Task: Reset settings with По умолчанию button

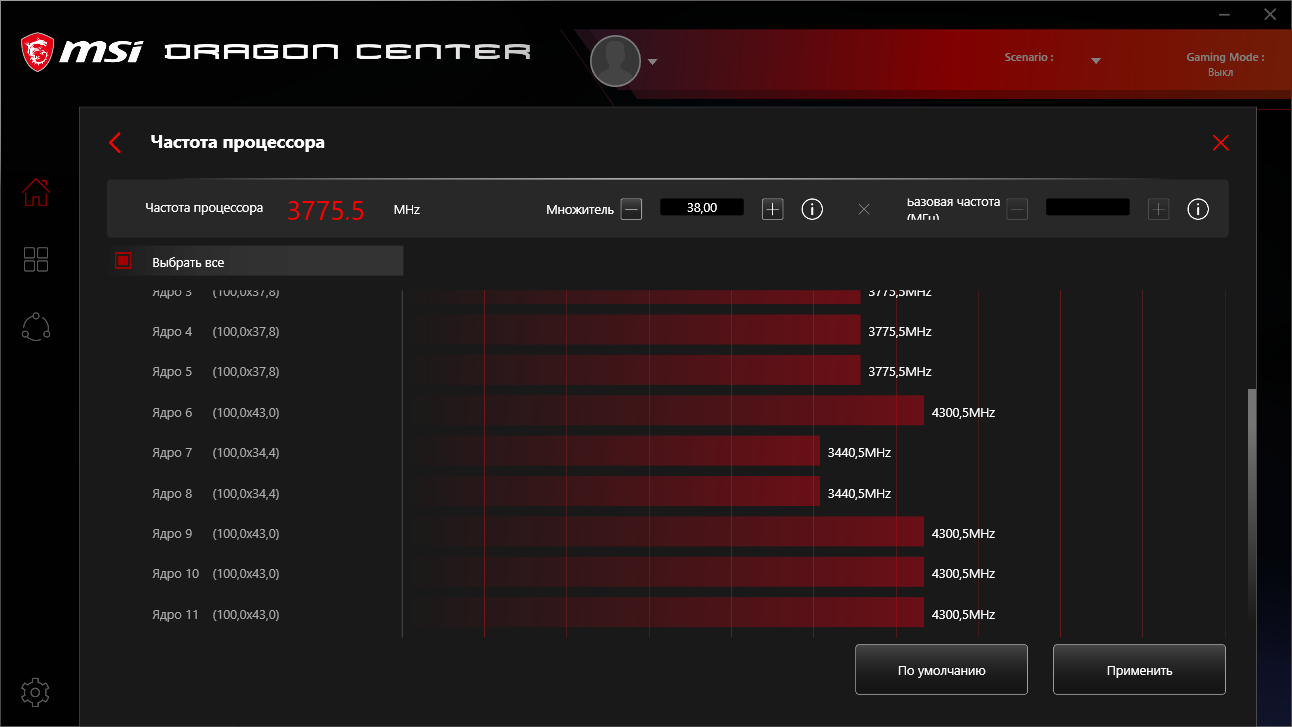Action: tap(941, 670)
